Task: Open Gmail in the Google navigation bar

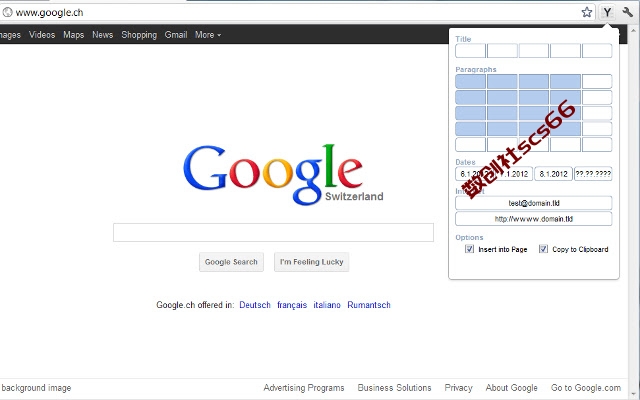Action: 176,35
